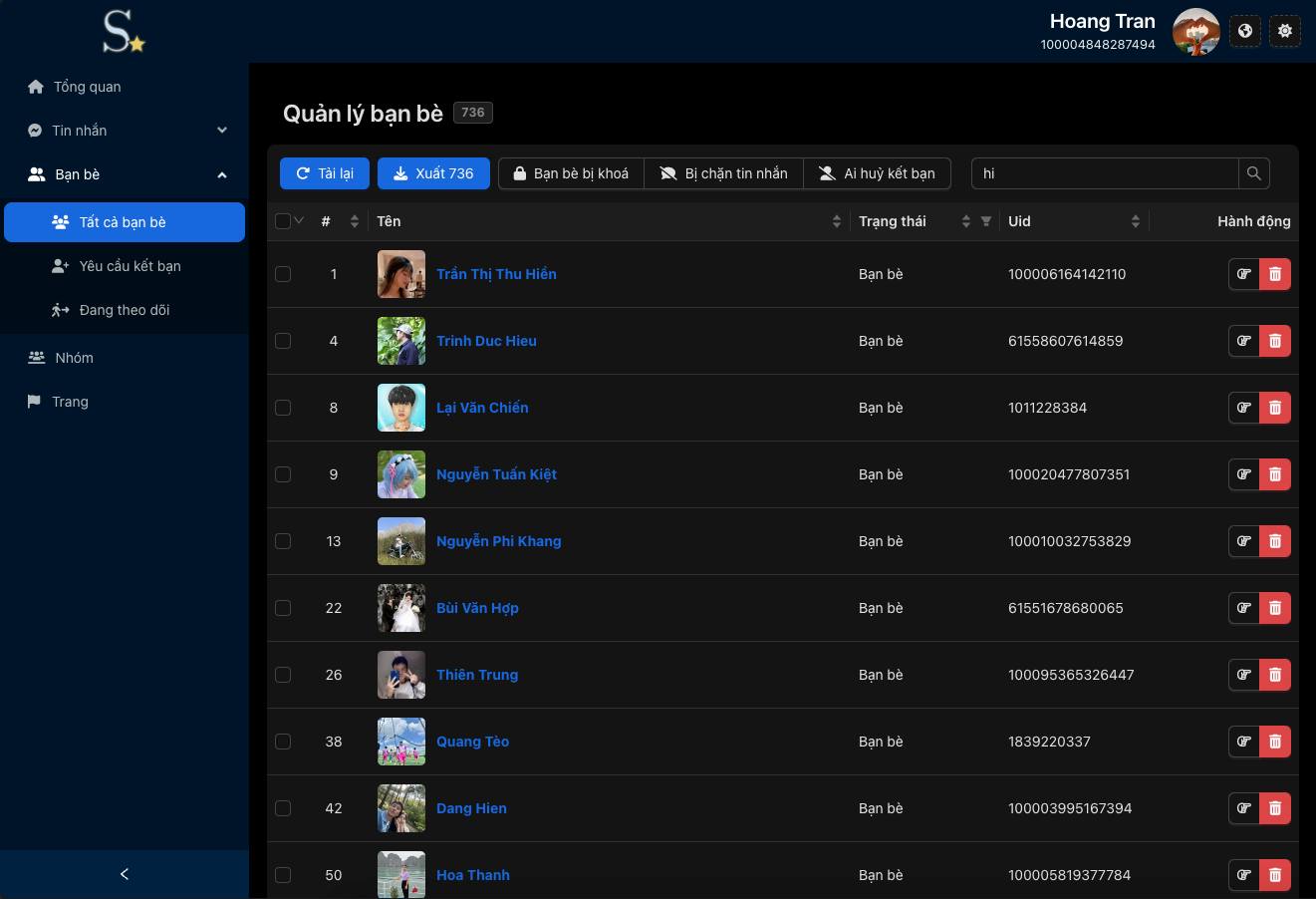Image resolution: width=1316 pixels, height=899 pixels.
Task: Delete friend Nguyễn Phi Khang
Action: [1275, 541]
